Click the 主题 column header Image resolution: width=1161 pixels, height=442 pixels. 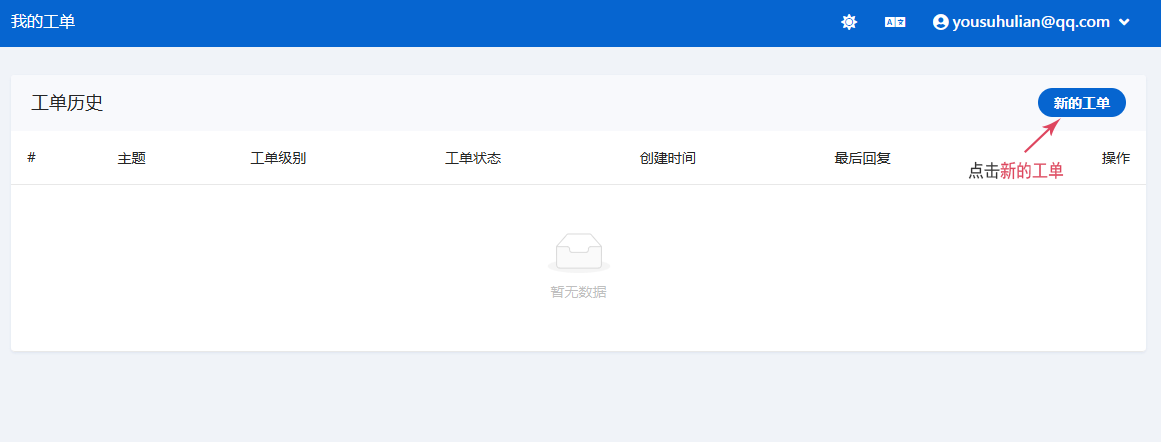132,158
